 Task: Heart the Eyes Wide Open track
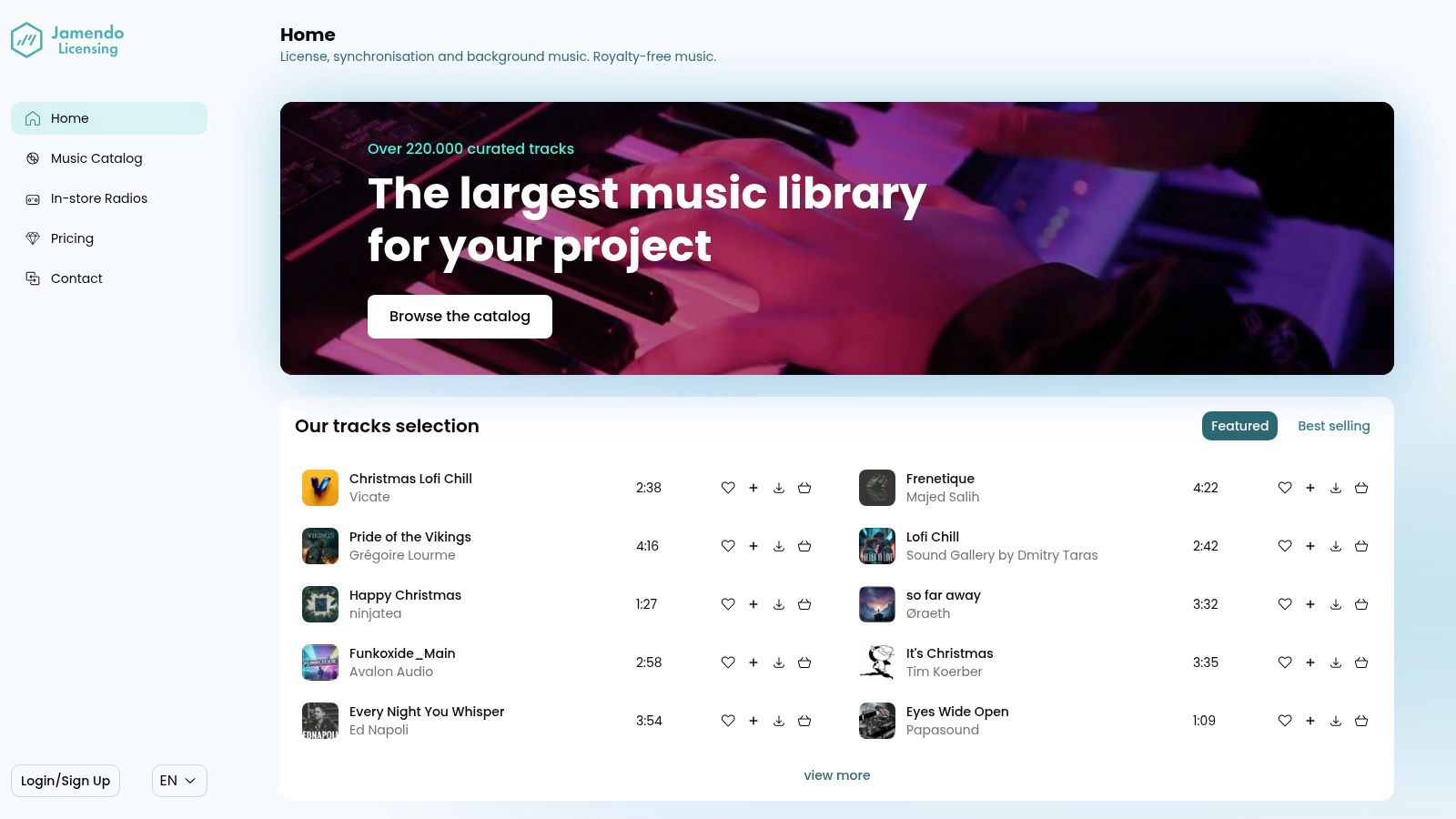pos(1285,721)
